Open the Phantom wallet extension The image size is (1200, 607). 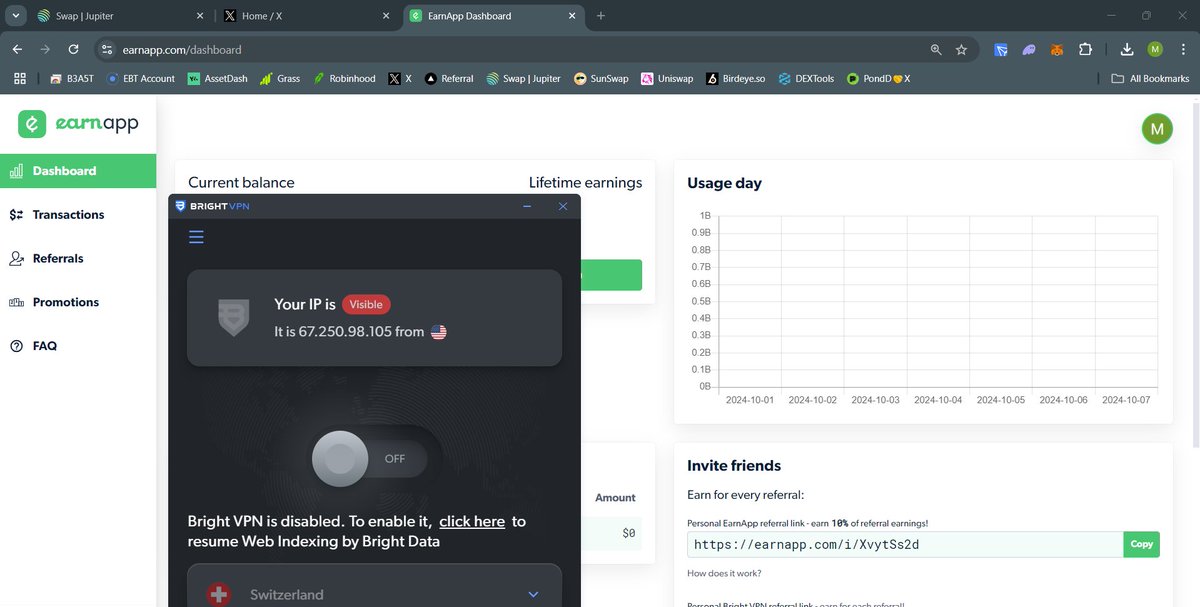click(x=1029, y=49)
